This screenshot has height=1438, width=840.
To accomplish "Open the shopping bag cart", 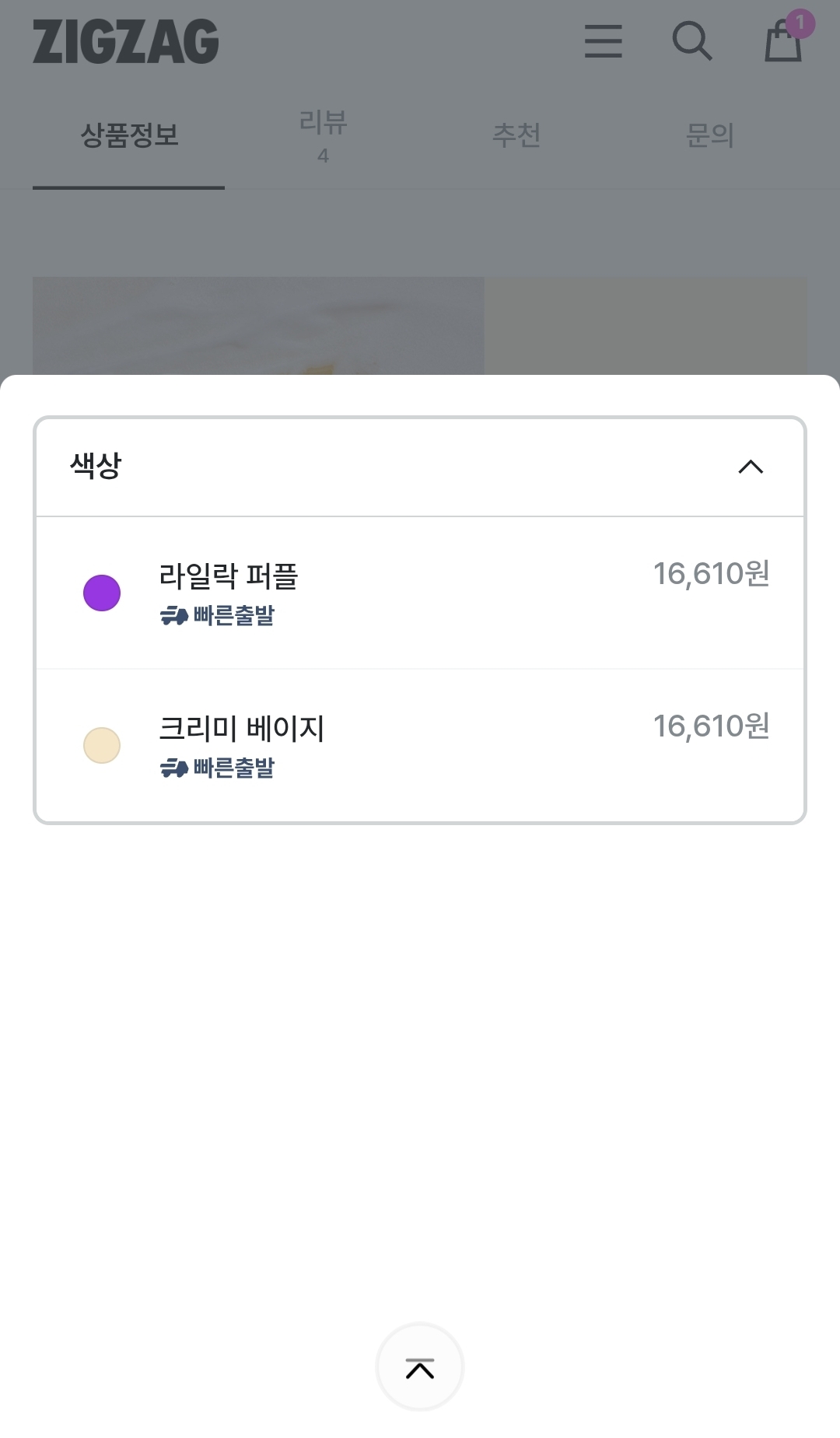I will click(782, 44).
